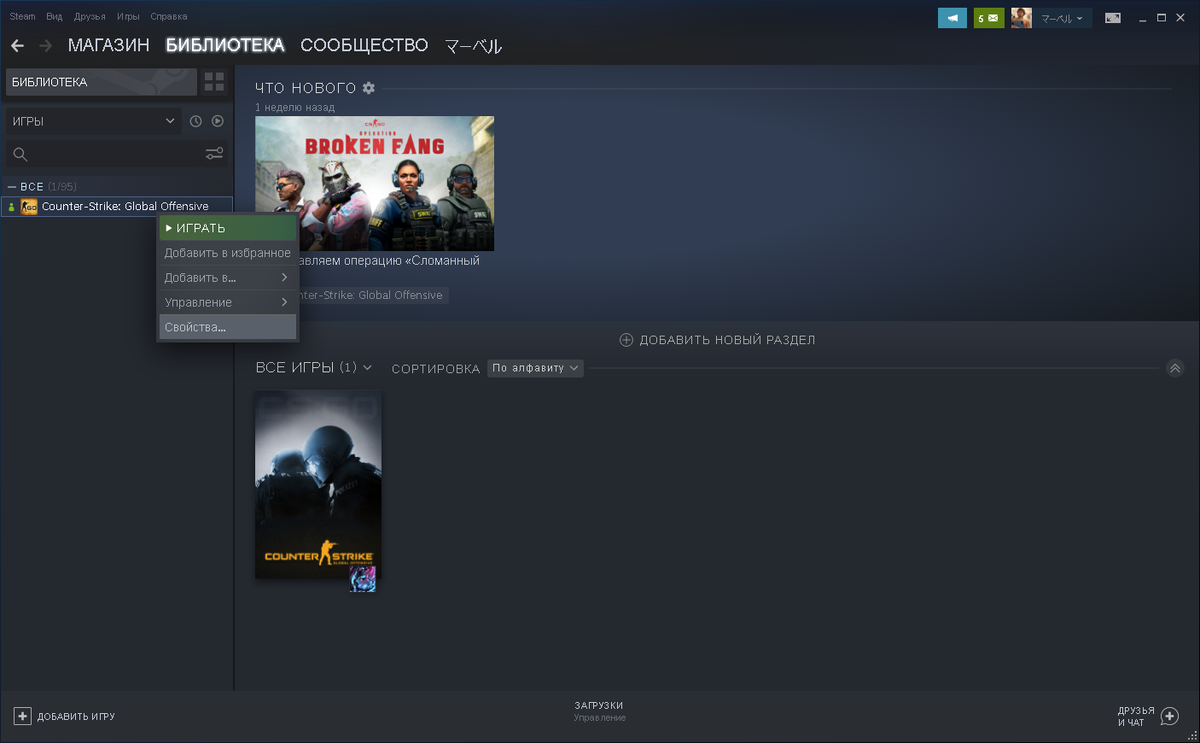Click the friends chat plus icon
The width and height of the screenshot is (1200, 743).
click(1170, 716)
